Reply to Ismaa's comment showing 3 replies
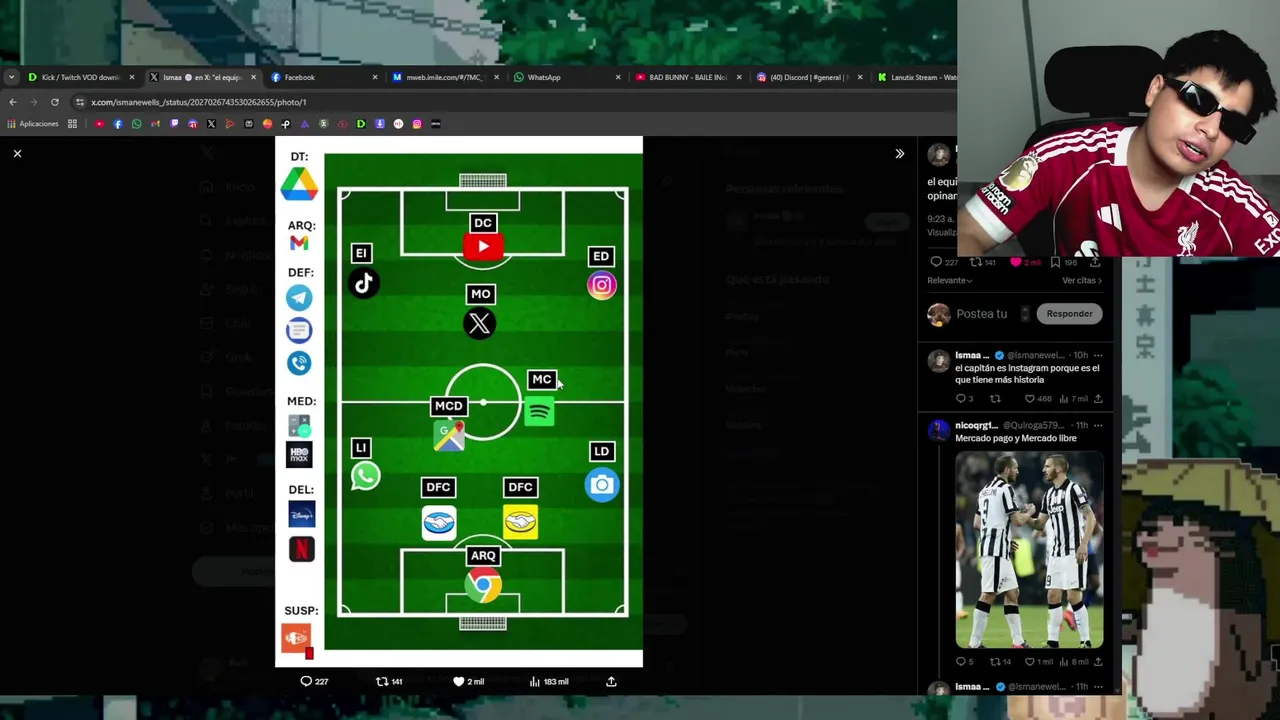This screenshot has height=720, width=1280. 964,399
